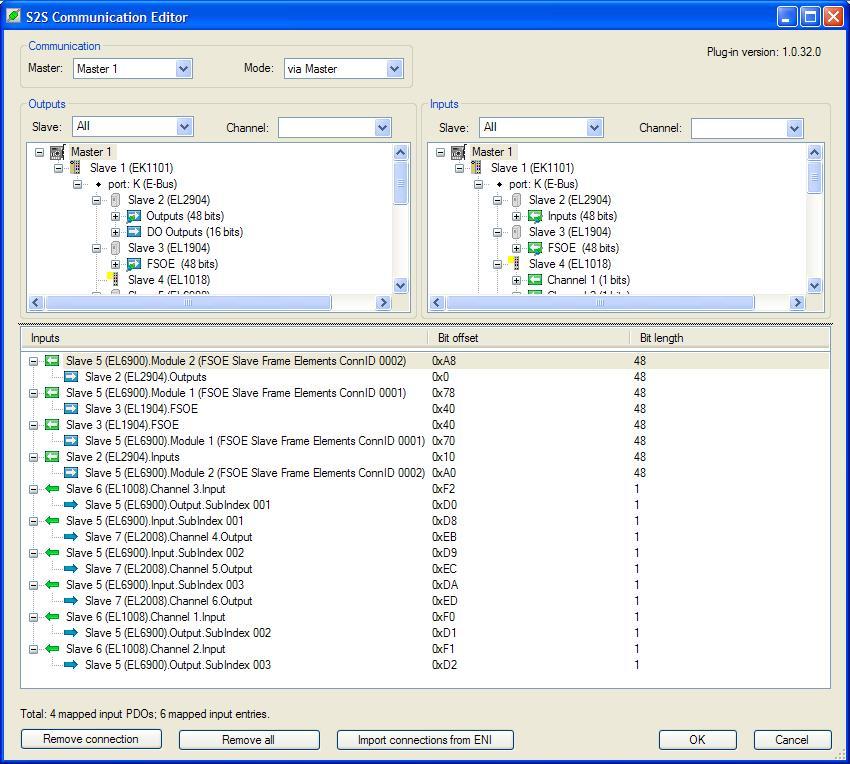The height and width of the screenshot is (764, 850).
Task: Click the Channel 1 (1 bits) input icon
Action: click(x=535, y=280)
